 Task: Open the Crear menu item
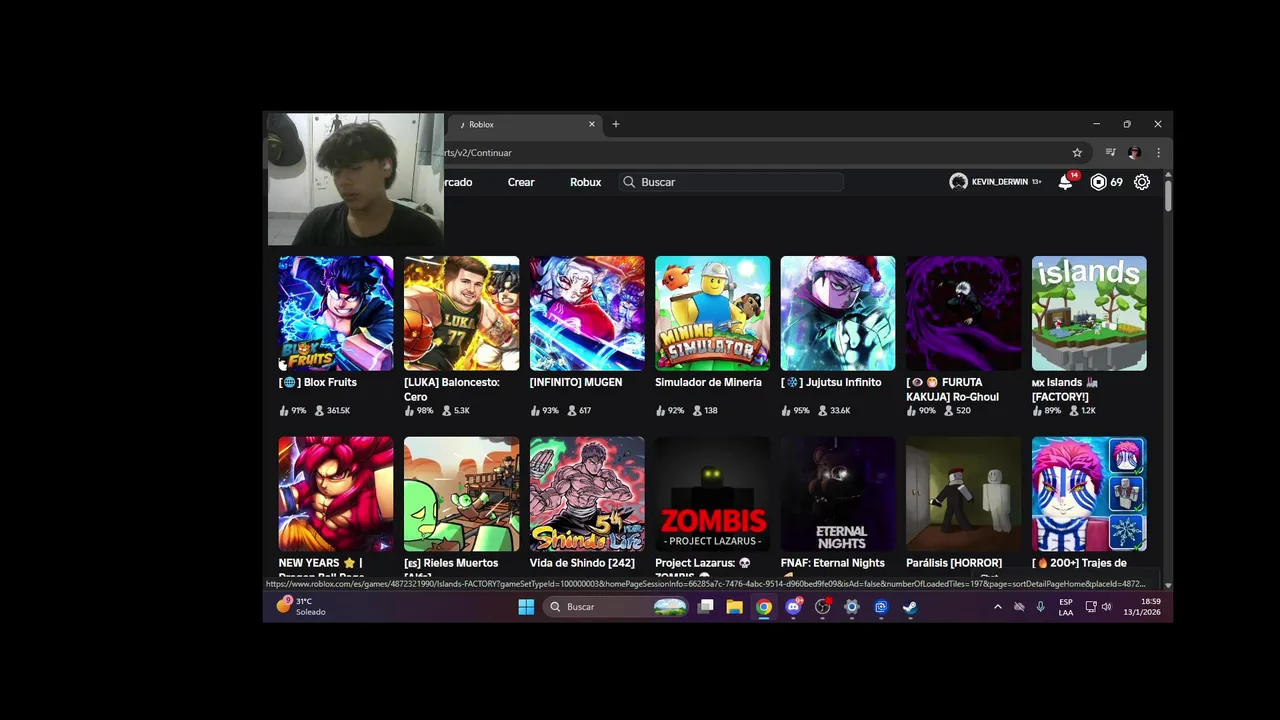(521, 182)
